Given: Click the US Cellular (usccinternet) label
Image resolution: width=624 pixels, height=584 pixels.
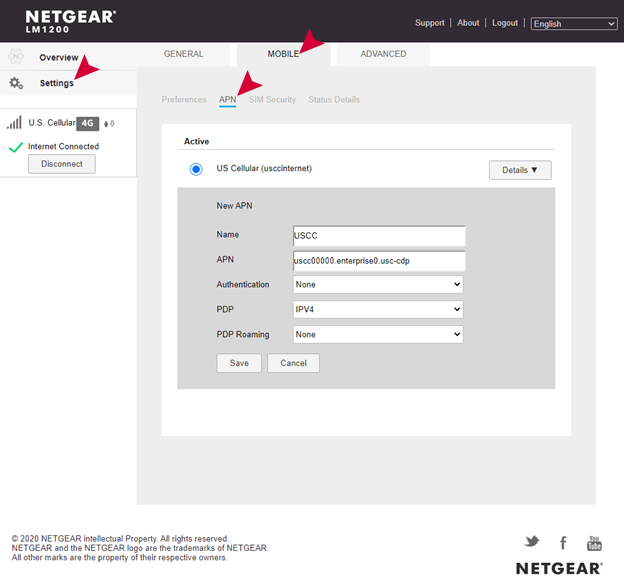Looking at the screenshot, I should (264, 168).
